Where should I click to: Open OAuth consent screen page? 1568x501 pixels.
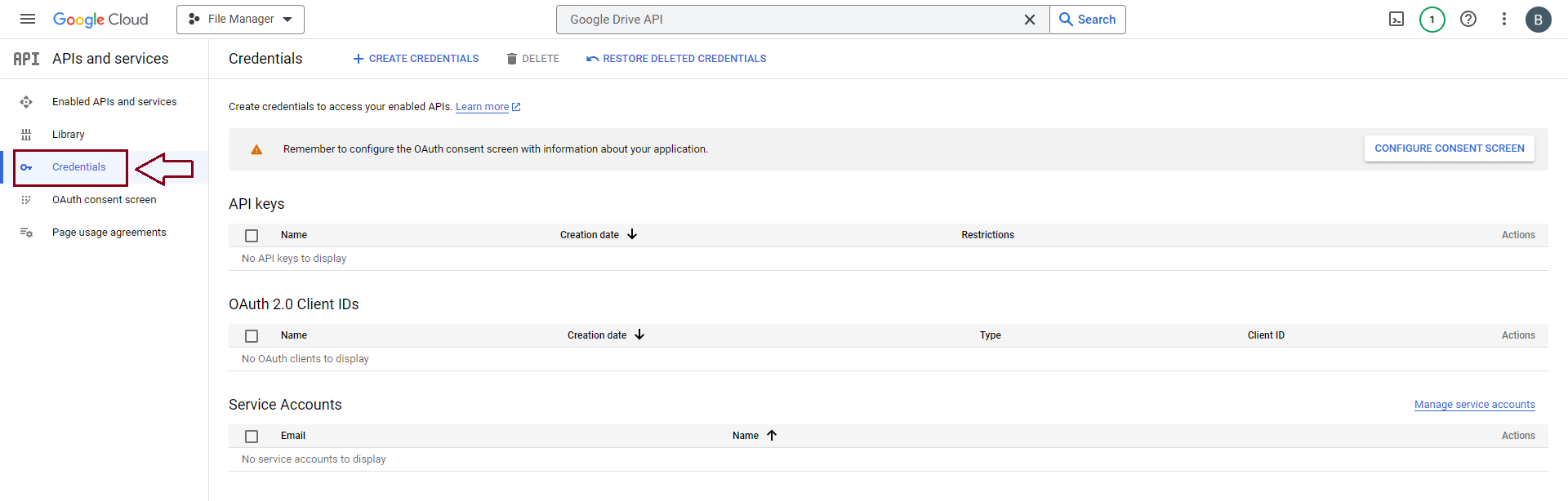click(105, 200)
